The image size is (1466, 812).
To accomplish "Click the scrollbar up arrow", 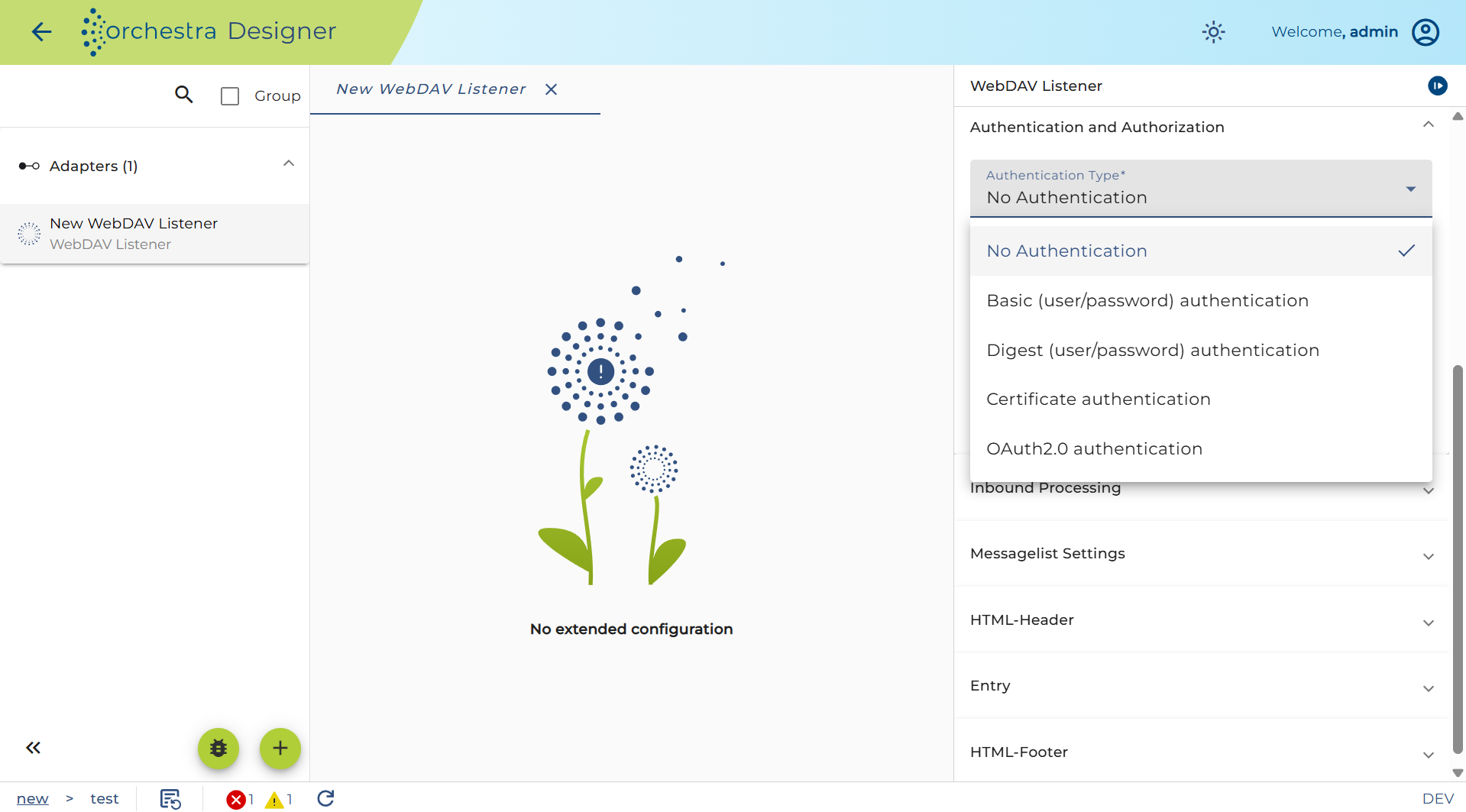I will [1458, 116].
